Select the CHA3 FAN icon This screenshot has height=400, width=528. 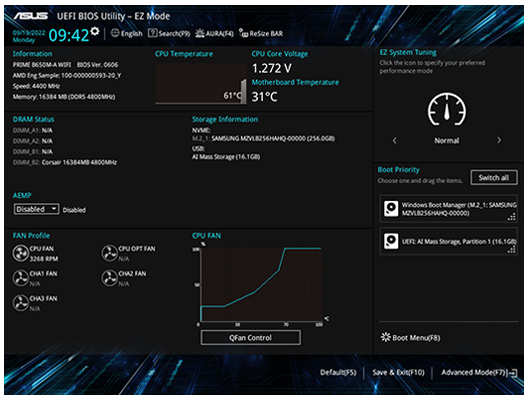(21, 303)
